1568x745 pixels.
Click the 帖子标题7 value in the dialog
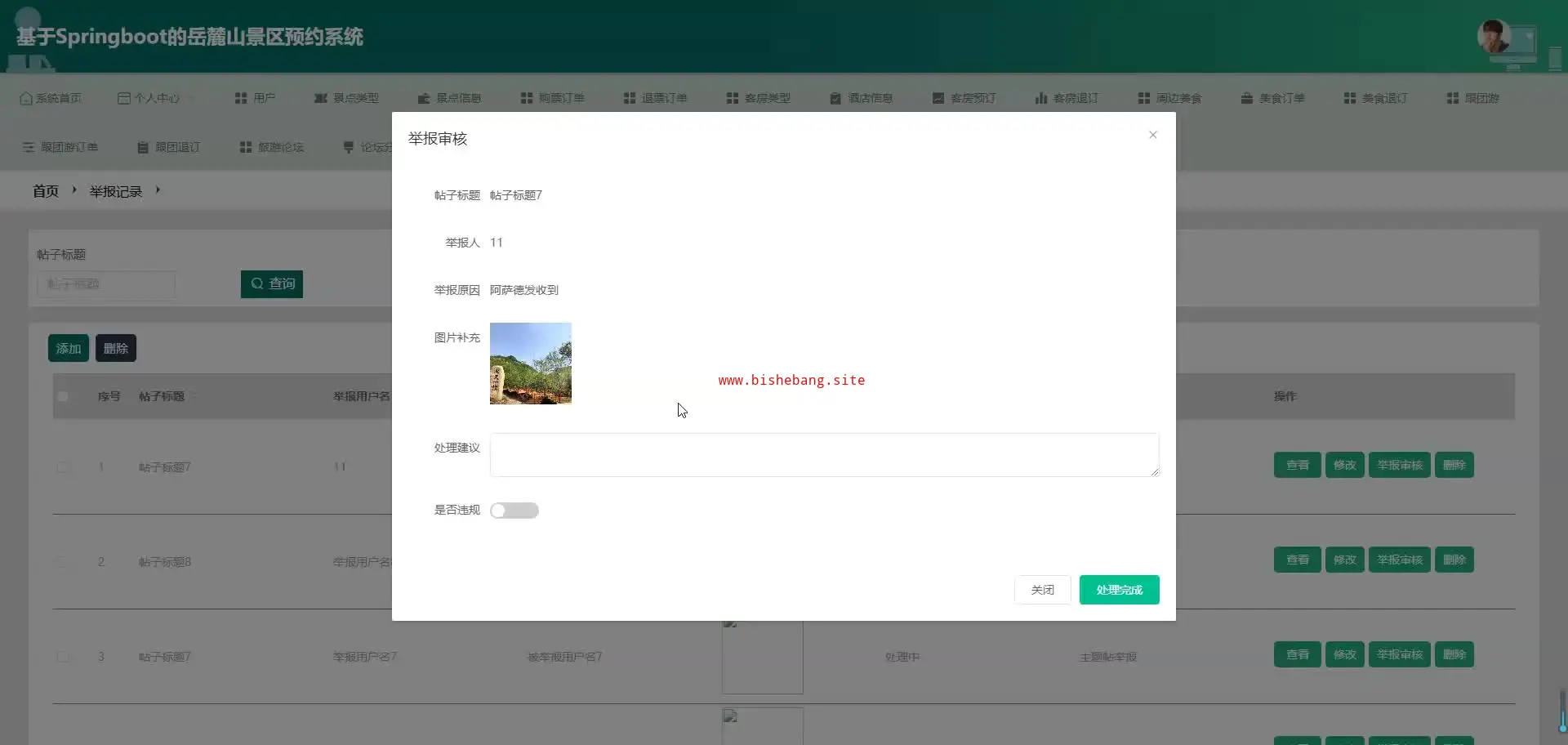[516, 195]
